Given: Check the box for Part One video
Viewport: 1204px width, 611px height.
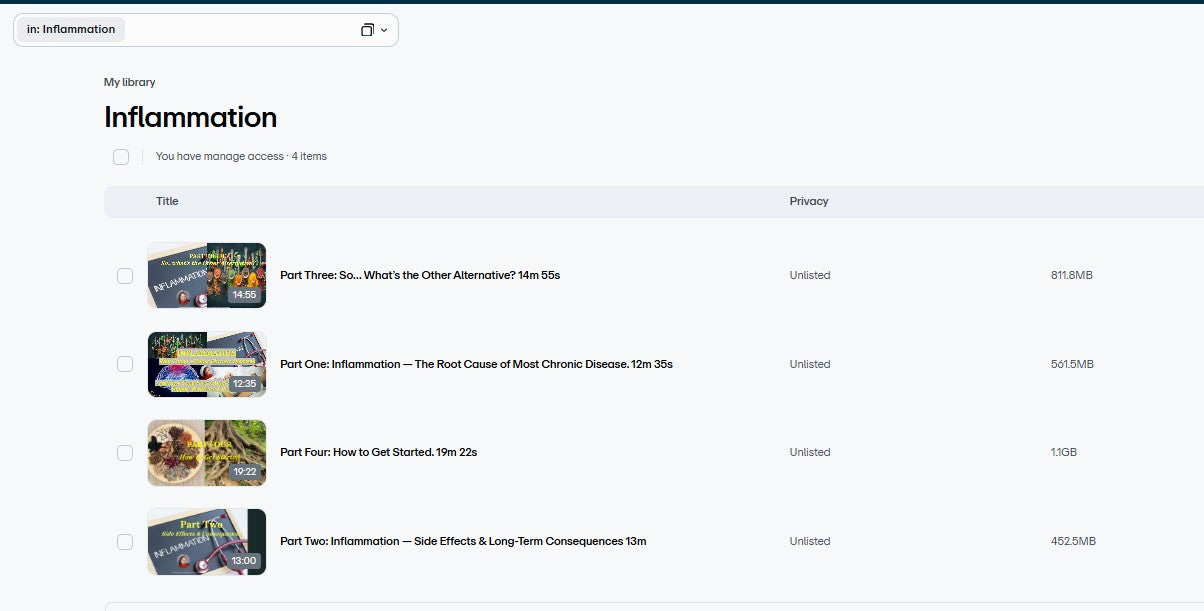Looking at the screenshot, I should coord(125,364).
